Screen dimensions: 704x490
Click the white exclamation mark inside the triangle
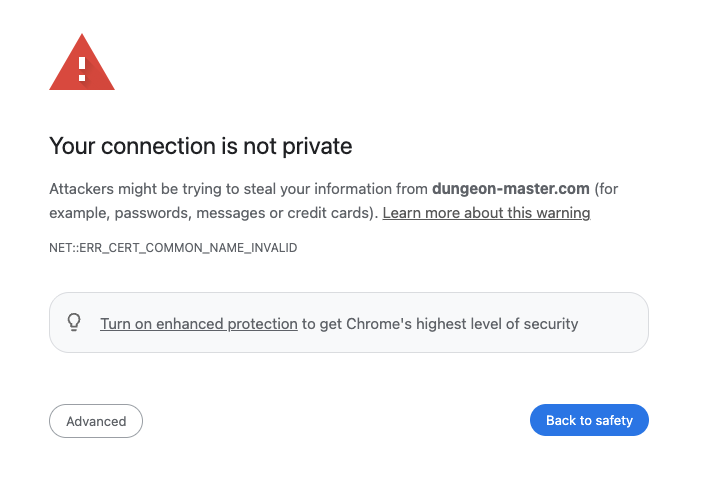(x=82, y=70)
